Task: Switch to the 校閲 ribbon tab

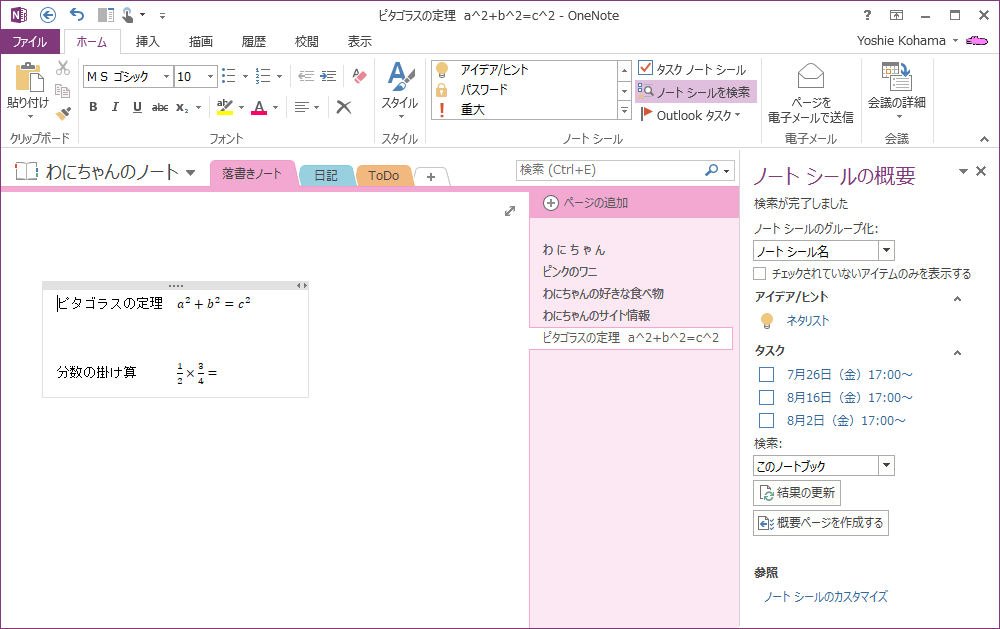Action: pyautogui.click(x=307, y=41)
